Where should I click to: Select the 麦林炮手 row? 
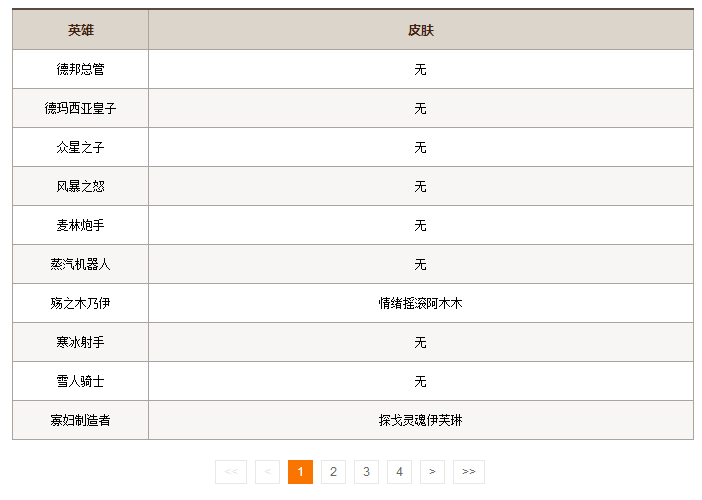pyautogui.click(x=81, y=225)
